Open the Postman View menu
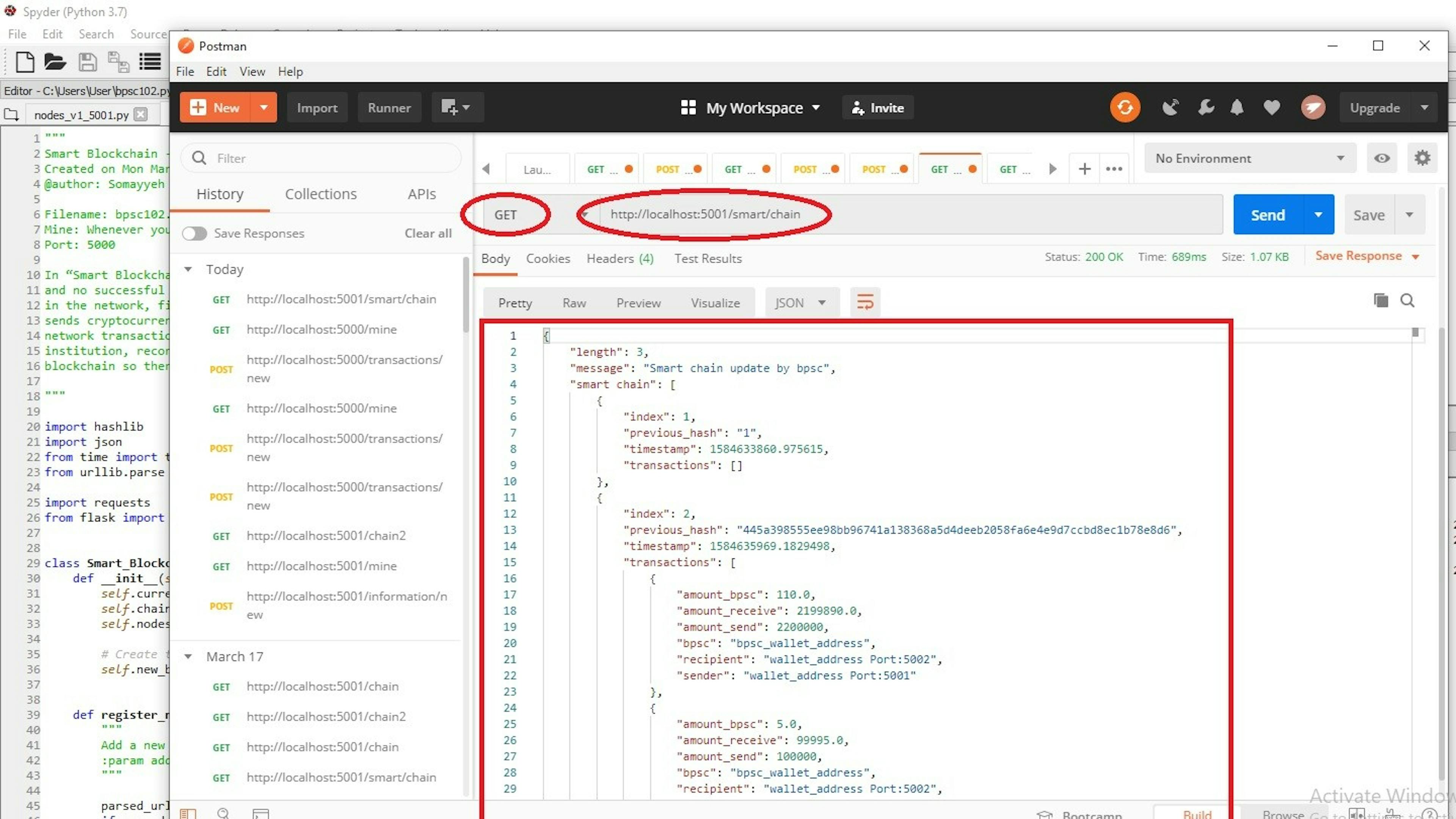The width and height of the screenshot is (1456, 819). coord(252,72)
